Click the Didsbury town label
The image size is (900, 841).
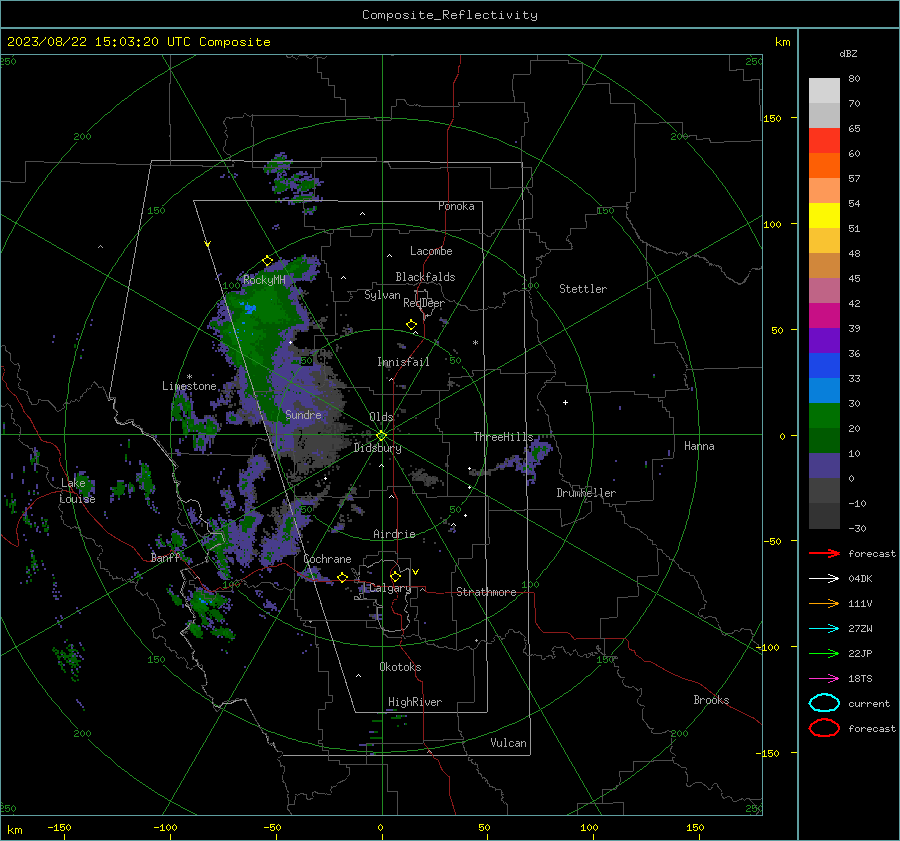click(378, 448)
